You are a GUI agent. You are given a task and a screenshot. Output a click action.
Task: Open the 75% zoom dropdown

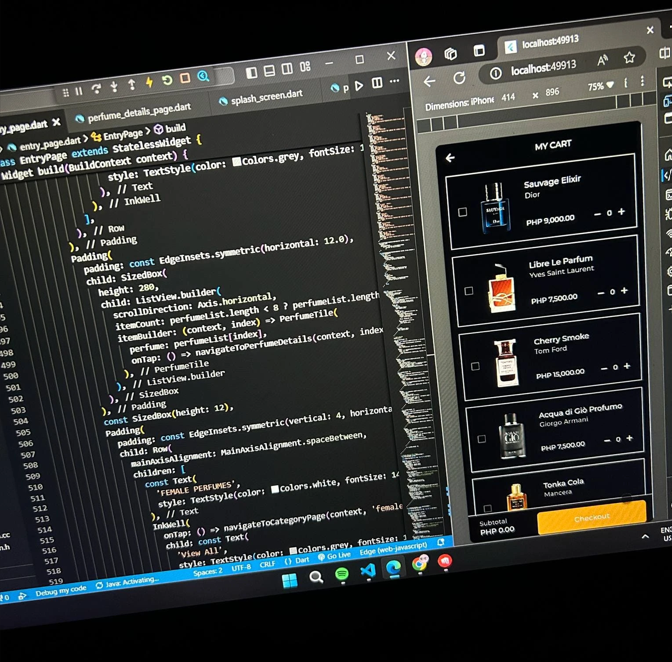tap(600, 86)
